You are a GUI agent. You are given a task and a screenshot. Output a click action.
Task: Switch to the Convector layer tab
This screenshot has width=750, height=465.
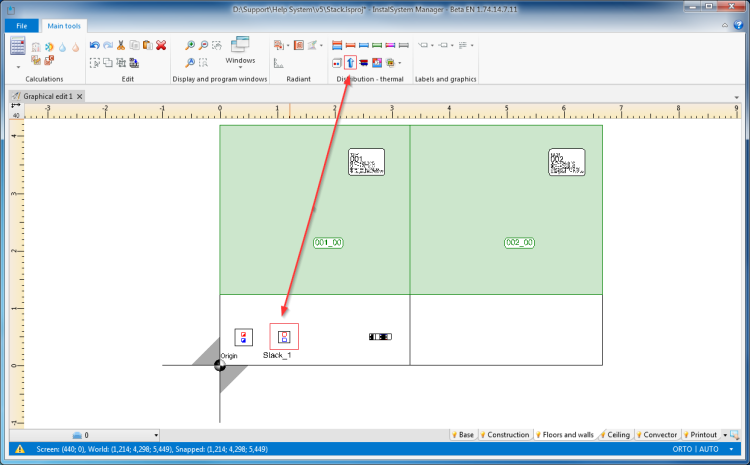coord(657,434)
